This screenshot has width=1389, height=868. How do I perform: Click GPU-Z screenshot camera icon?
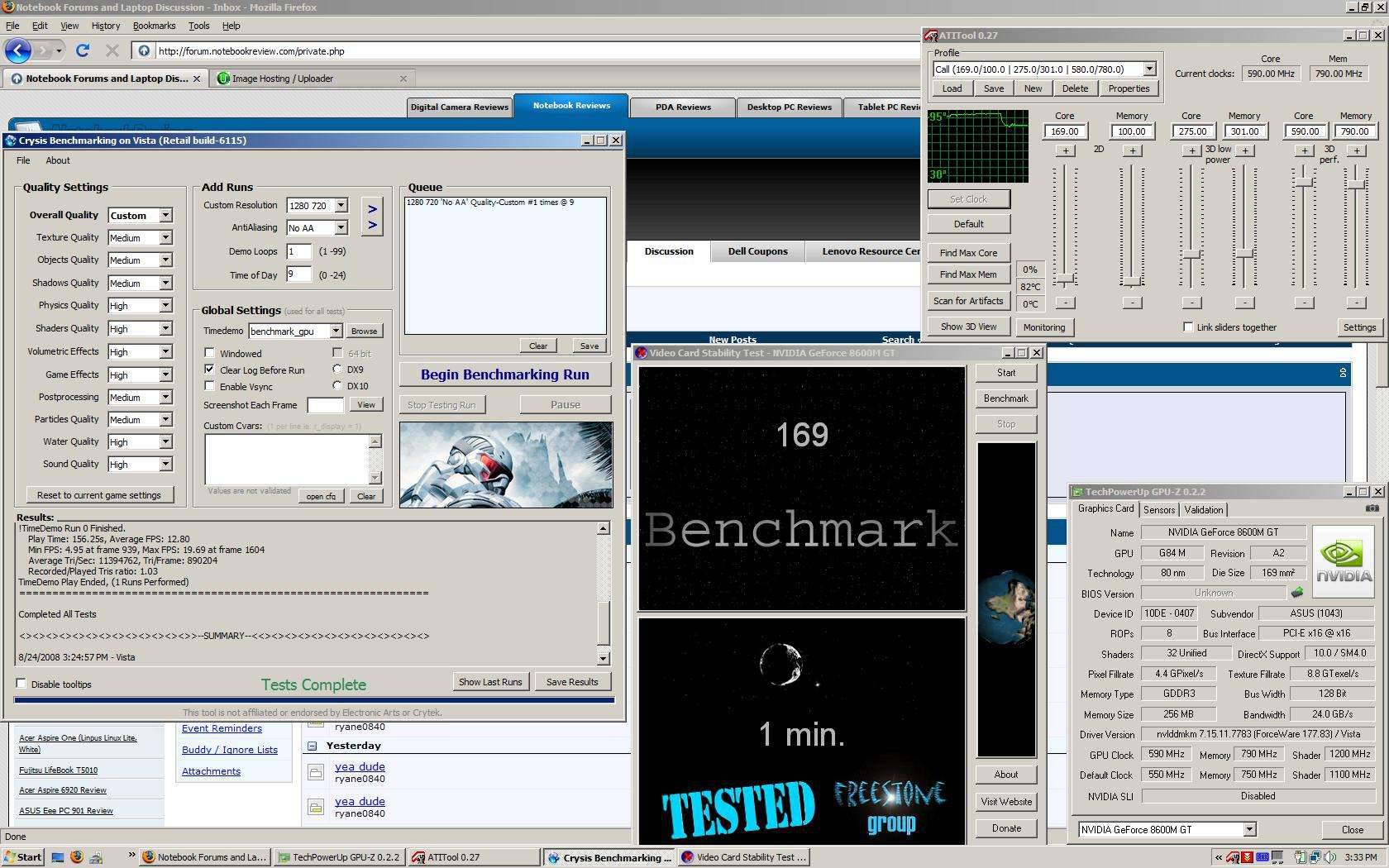[1372, 508]
